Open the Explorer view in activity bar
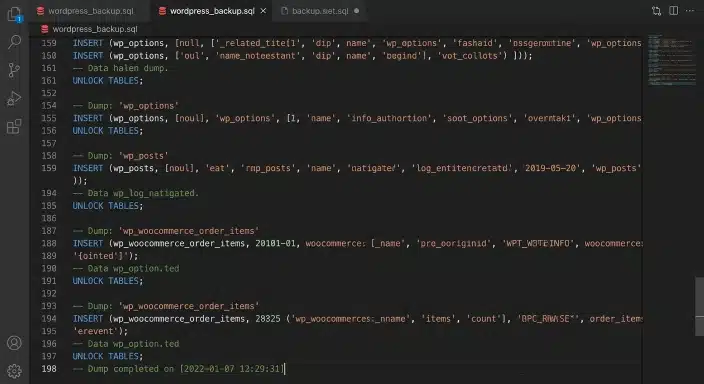 (x=14, y=14)
